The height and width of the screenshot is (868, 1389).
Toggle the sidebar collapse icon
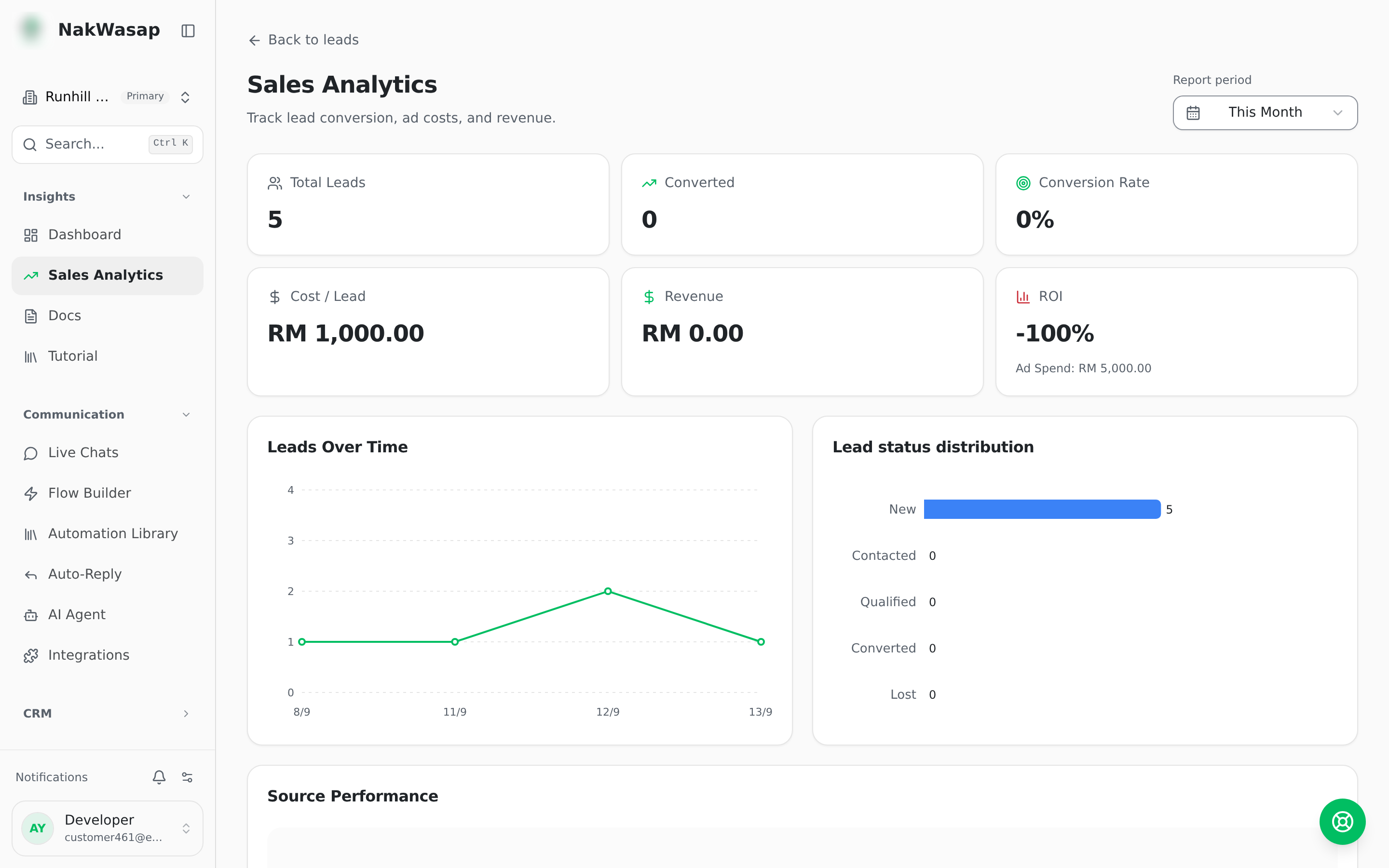coord(188,30)
